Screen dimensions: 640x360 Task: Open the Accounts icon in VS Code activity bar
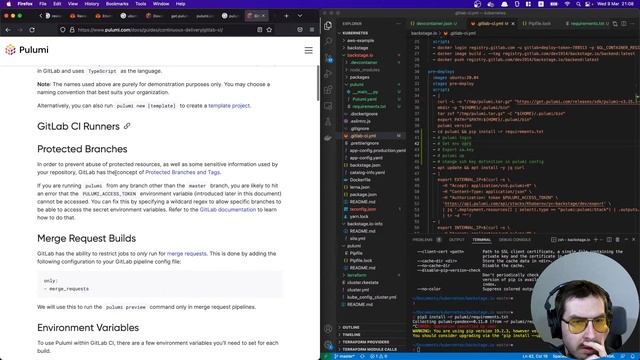pos(328,329)
